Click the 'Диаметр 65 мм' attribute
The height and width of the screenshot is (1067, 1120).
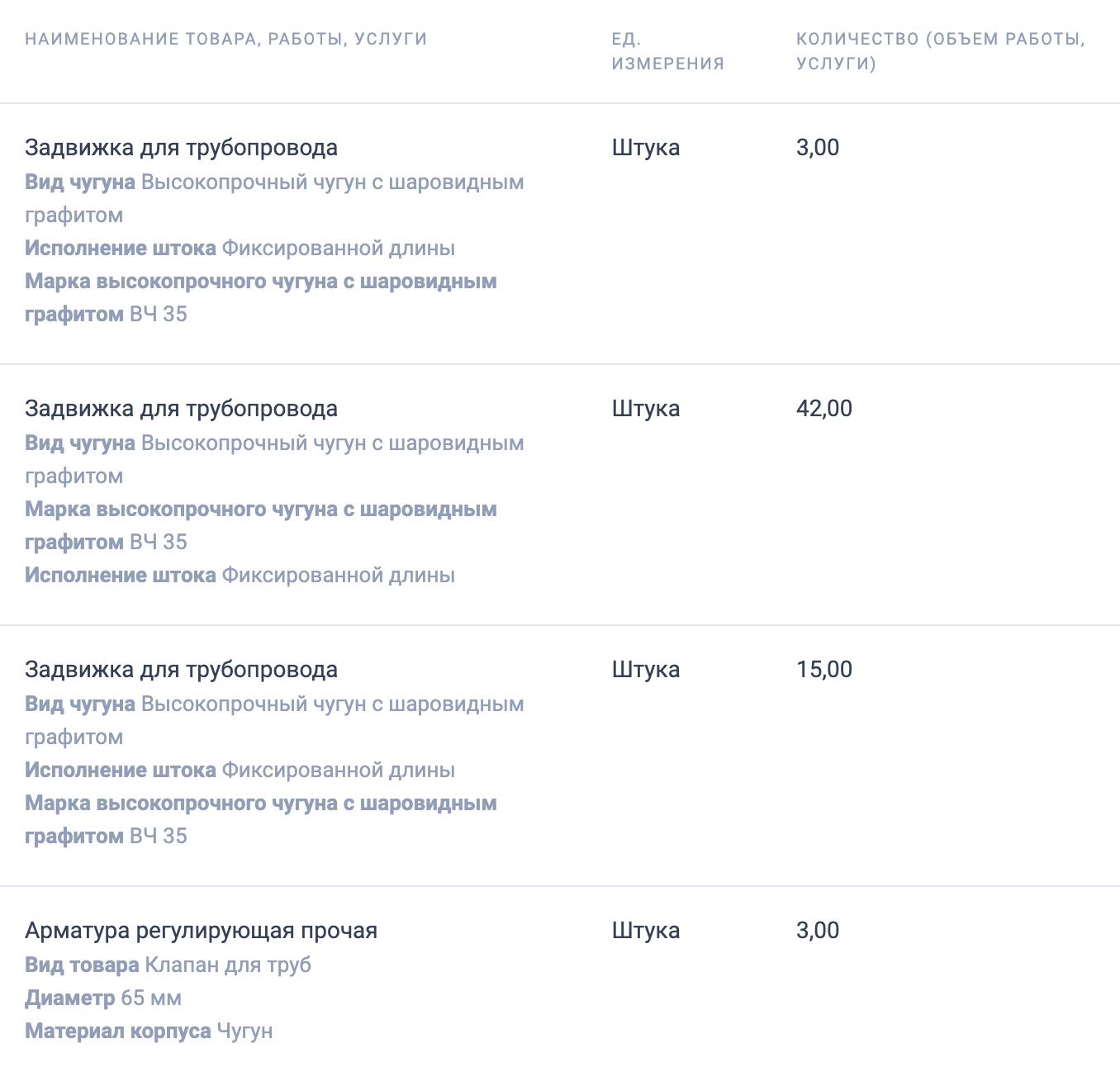(103, 998)
